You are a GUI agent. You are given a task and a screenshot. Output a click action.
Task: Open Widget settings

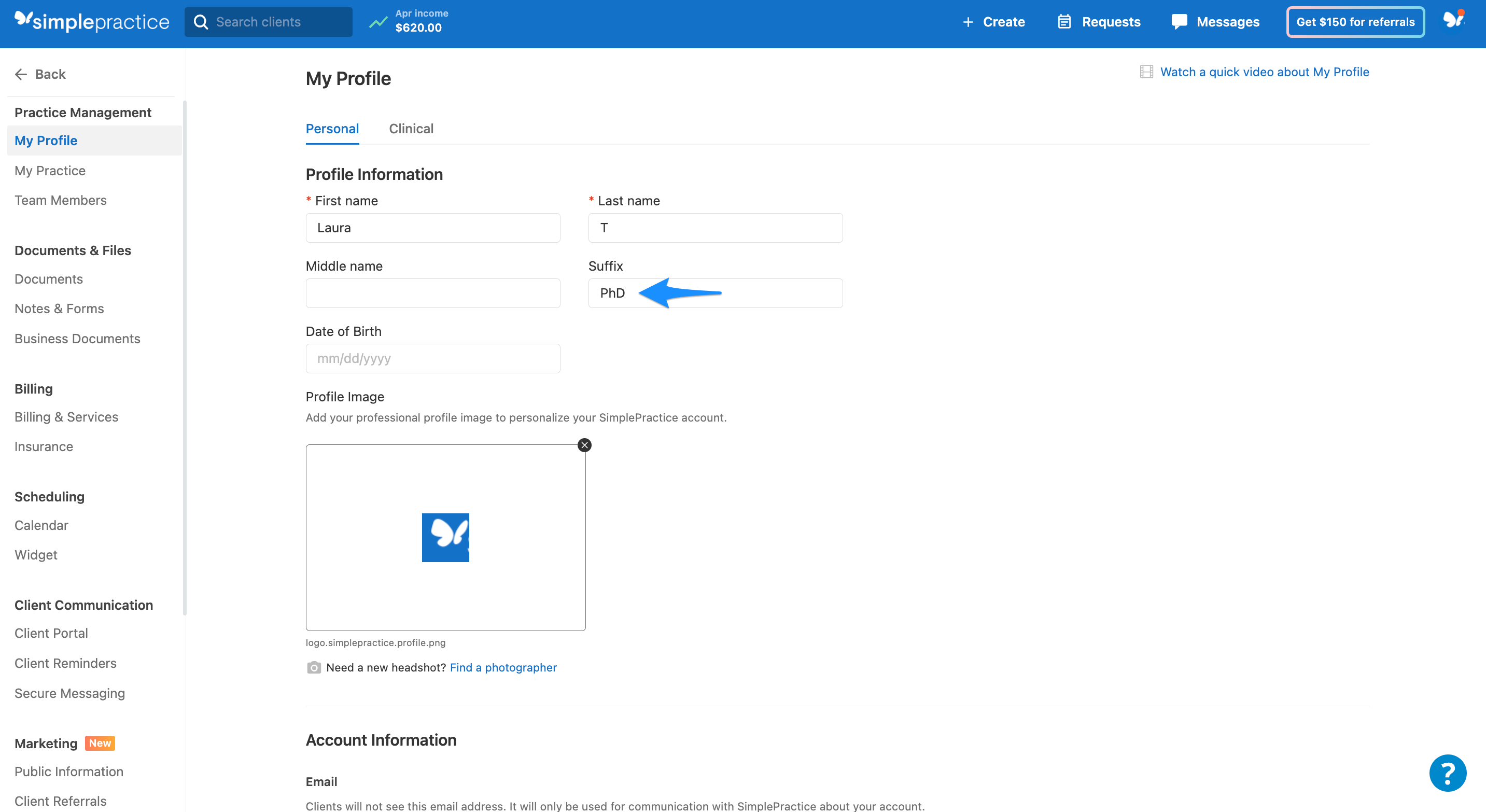point(36,555)
